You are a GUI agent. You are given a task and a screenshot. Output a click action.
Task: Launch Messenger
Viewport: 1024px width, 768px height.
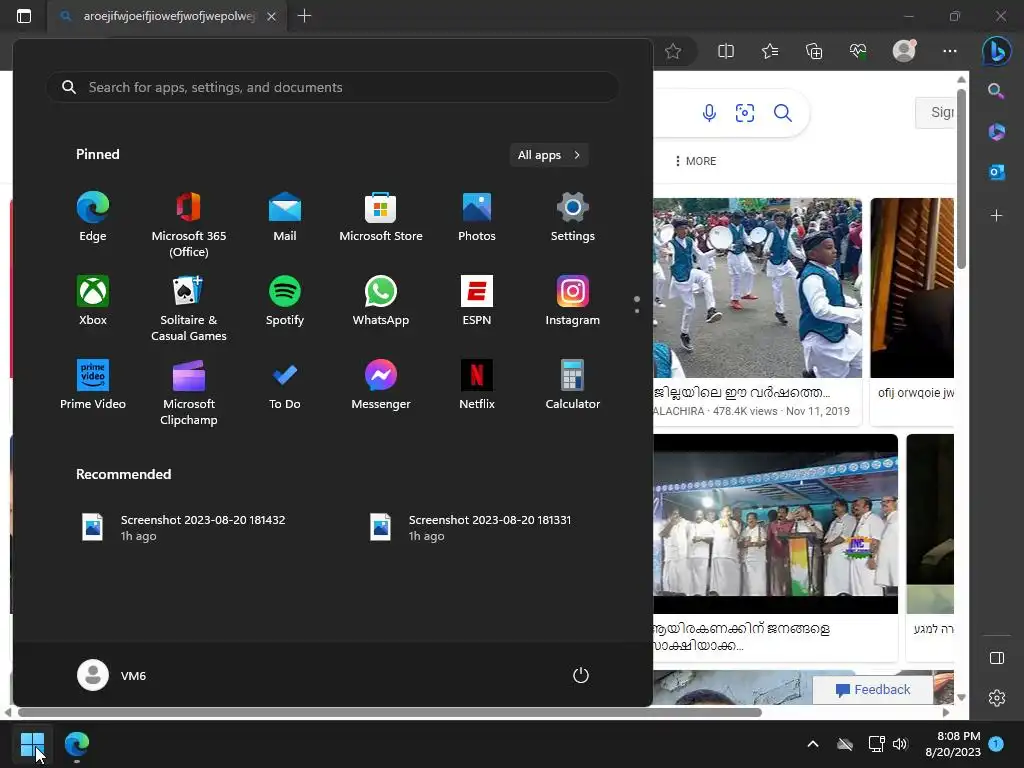pos(381,385)
